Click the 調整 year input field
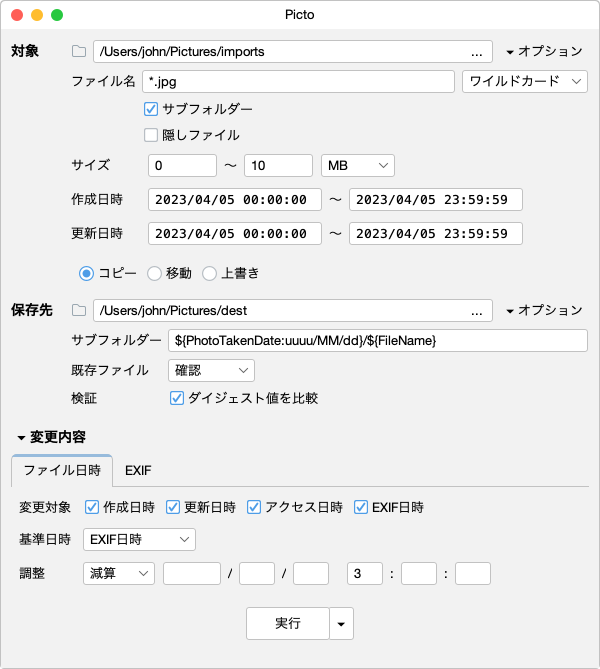Viewport: 600px width, 669px height. (192, 573)
